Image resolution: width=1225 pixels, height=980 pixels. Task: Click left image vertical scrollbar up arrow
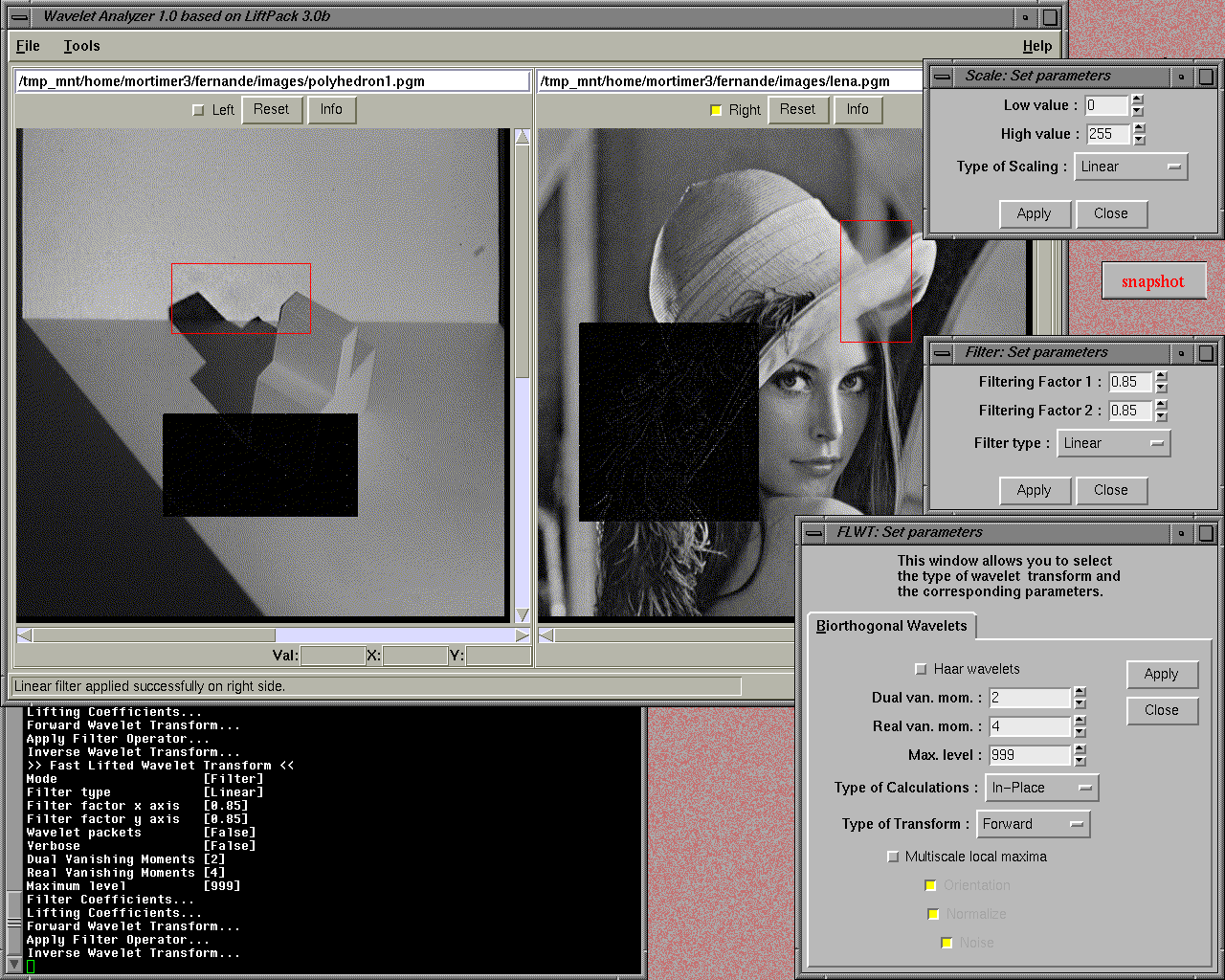(x=523, y=137)
